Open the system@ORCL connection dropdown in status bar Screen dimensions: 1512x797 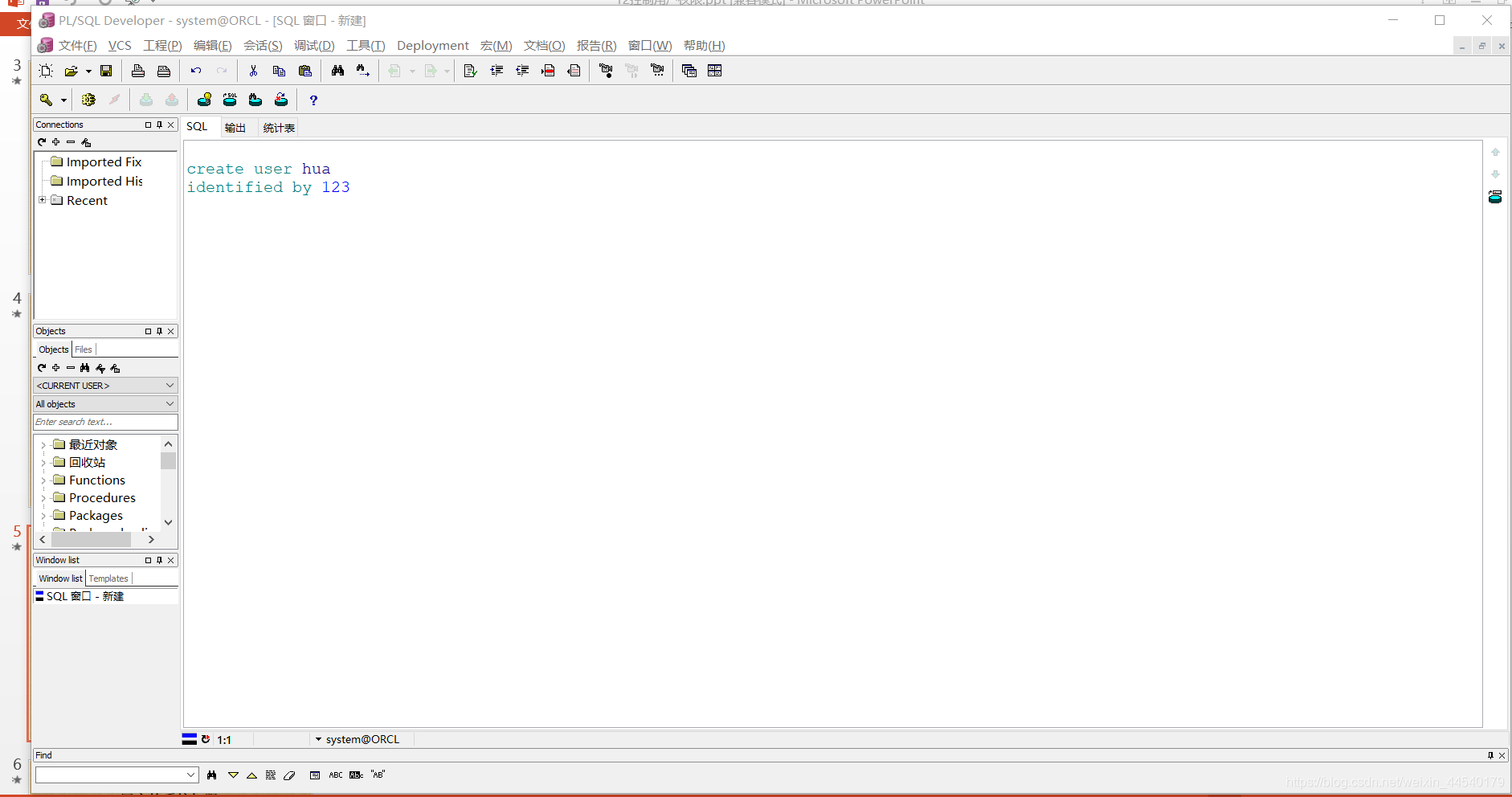(x=318, y=739)
